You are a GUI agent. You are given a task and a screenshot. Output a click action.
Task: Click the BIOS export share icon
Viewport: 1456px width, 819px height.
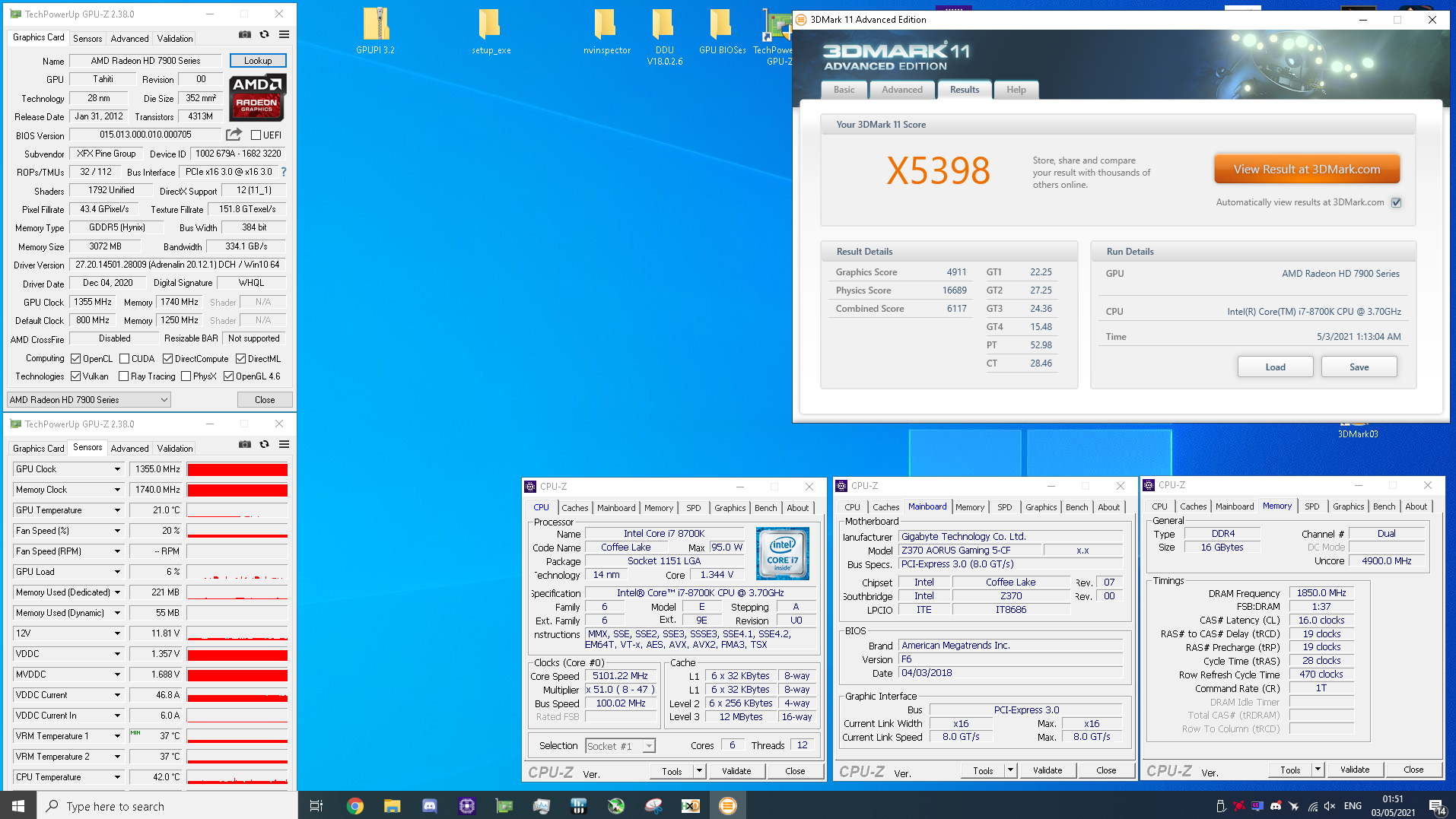click(x=234, y=135)
